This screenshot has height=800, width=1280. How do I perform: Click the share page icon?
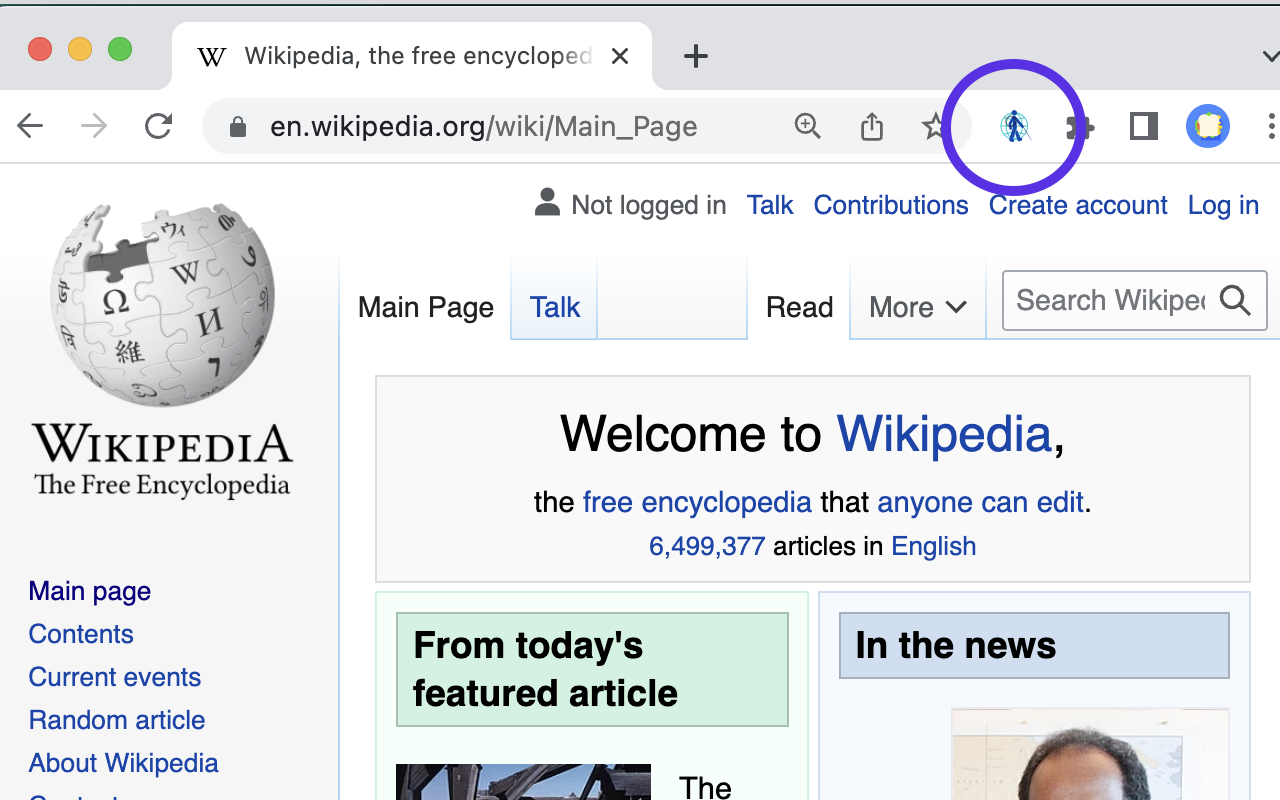click(x=872, y=126)
